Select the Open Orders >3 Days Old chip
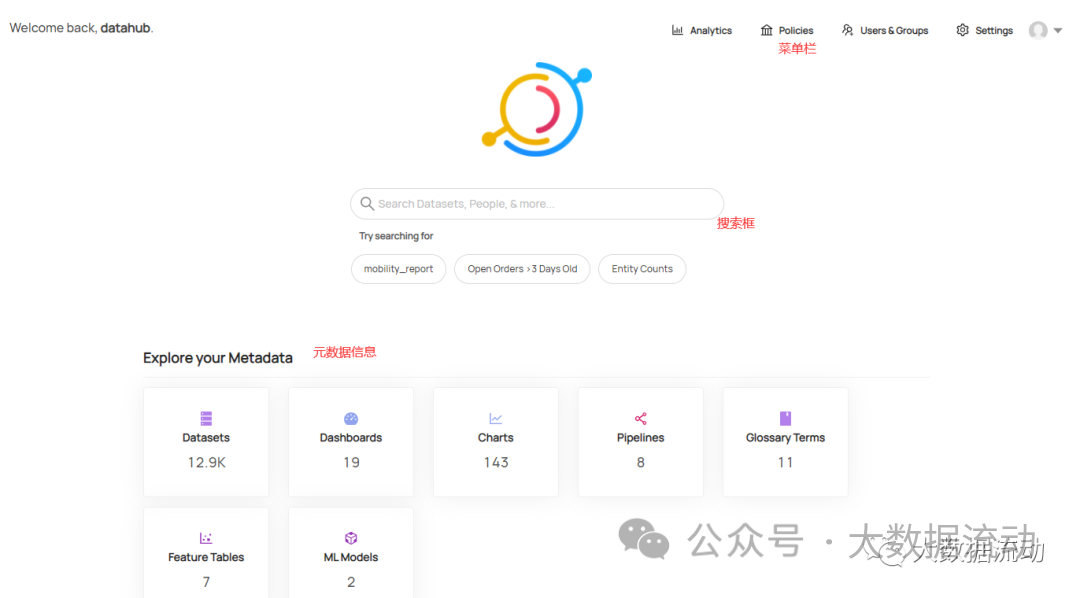1080x598 pixels. (521, 268)
